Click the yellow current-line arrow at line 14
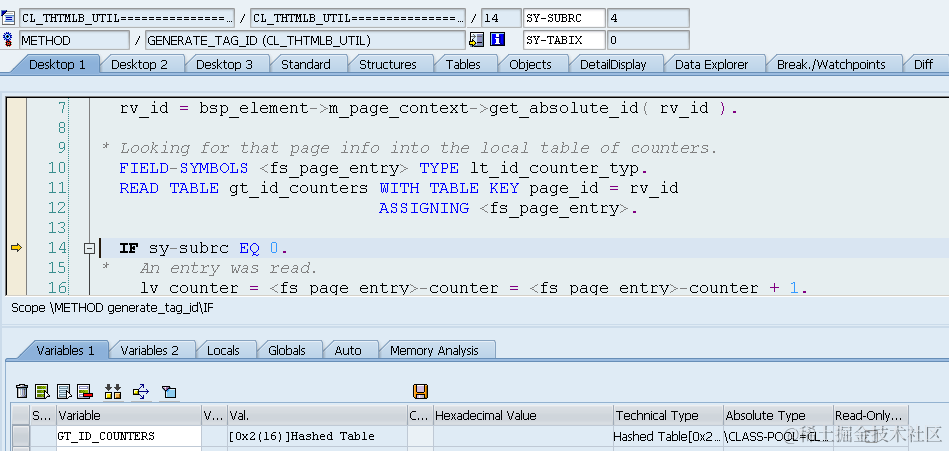949x451 pixels. (x=16, y=248)
